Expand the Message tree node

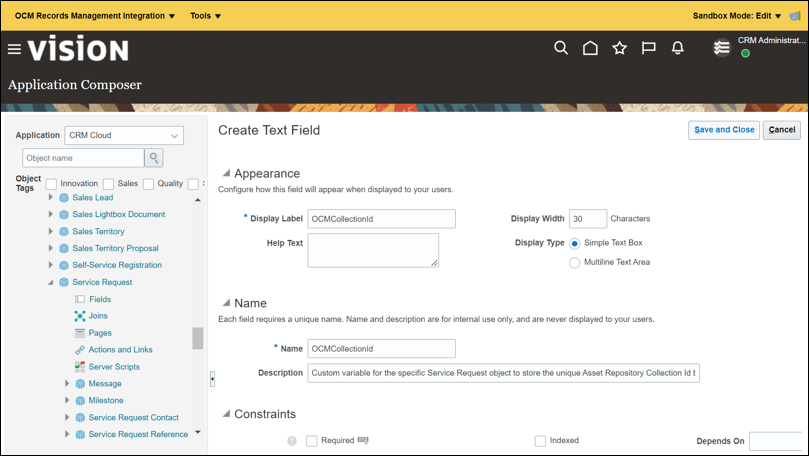click(x=67, y=383)
